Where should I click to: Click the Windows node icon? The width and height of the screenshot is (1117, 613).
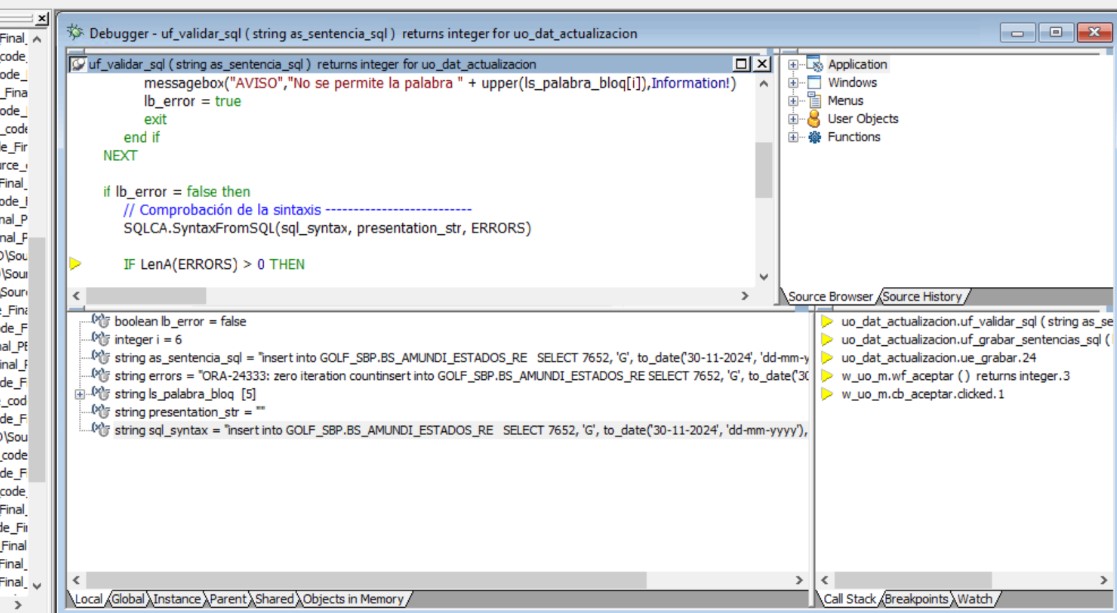pyautogui.click(x=813, y=82)
